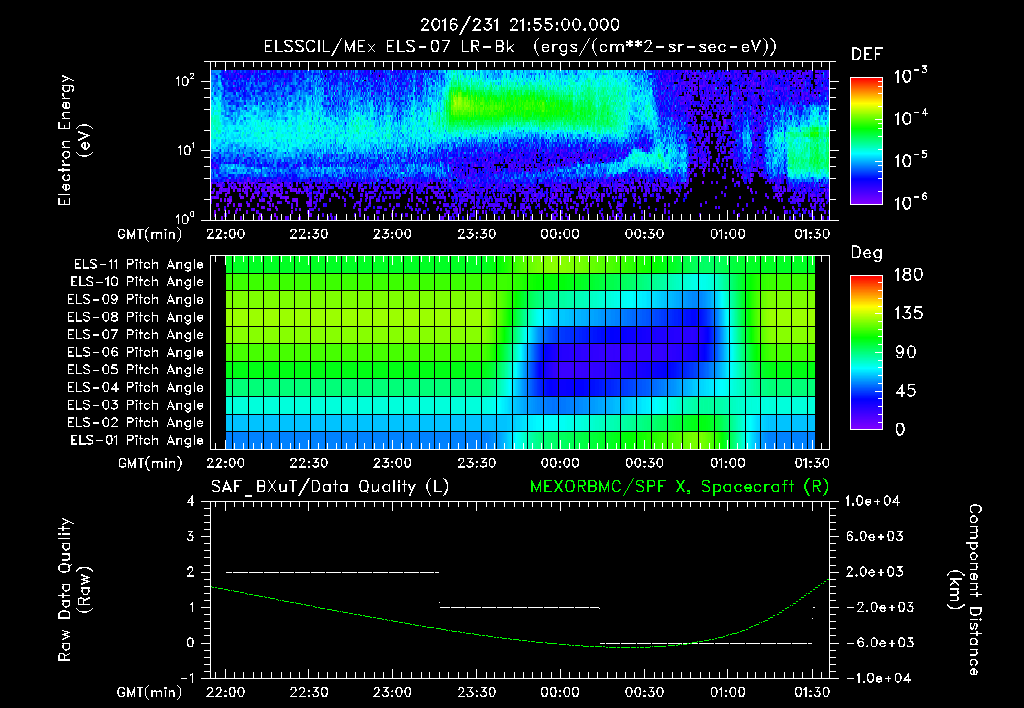Click -6.0e+03 on the right distance axis
This screenshot has width=1024, height=708.
point(874,643)
